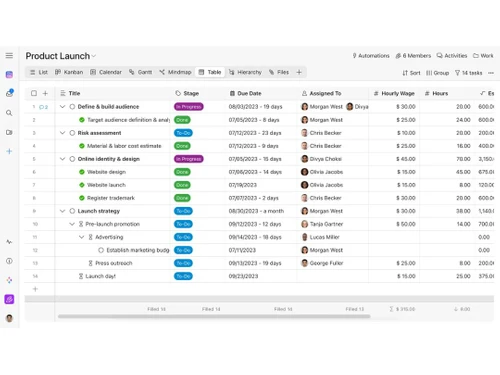The image size is (500, 375).
Task: Open the To-Do stage dropdown for Risk assessment
Action: click(x=183, y=133)
